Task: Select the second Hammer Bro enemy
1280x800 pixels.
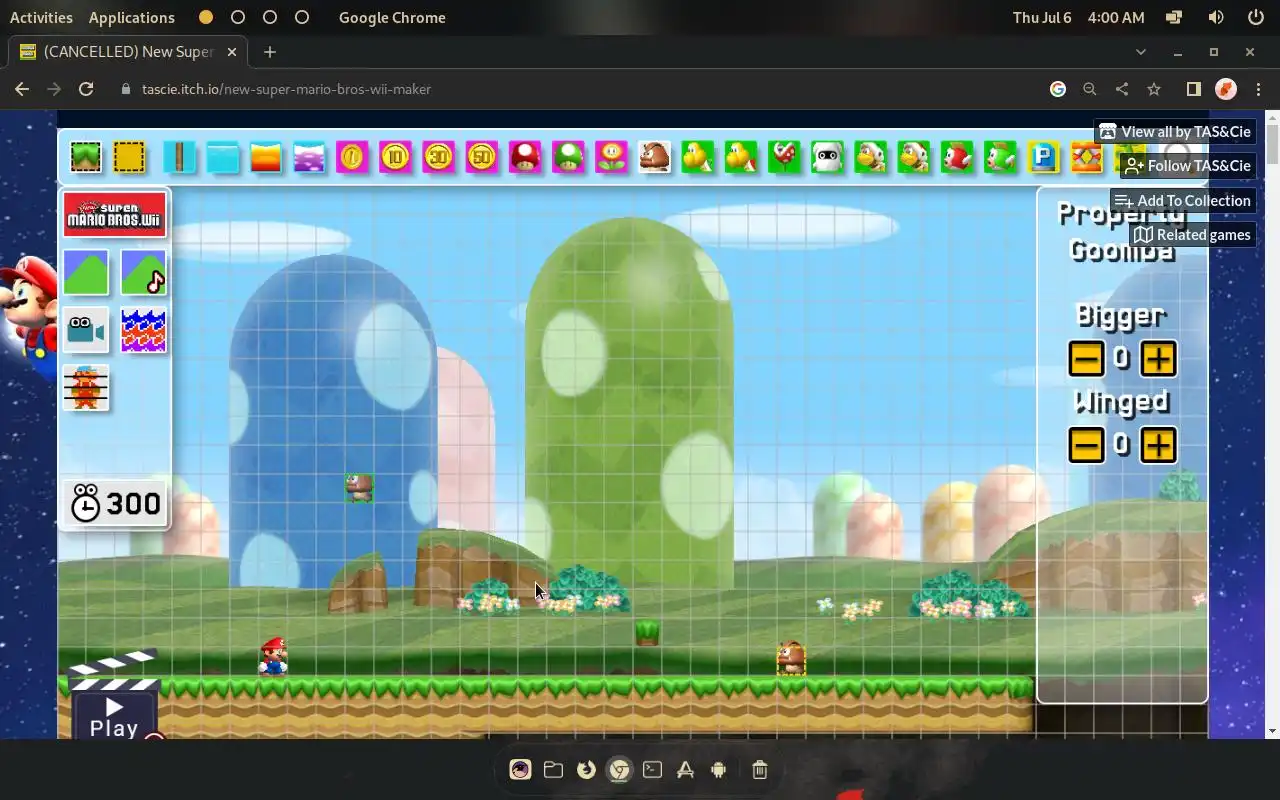Action: click(913, 157)
